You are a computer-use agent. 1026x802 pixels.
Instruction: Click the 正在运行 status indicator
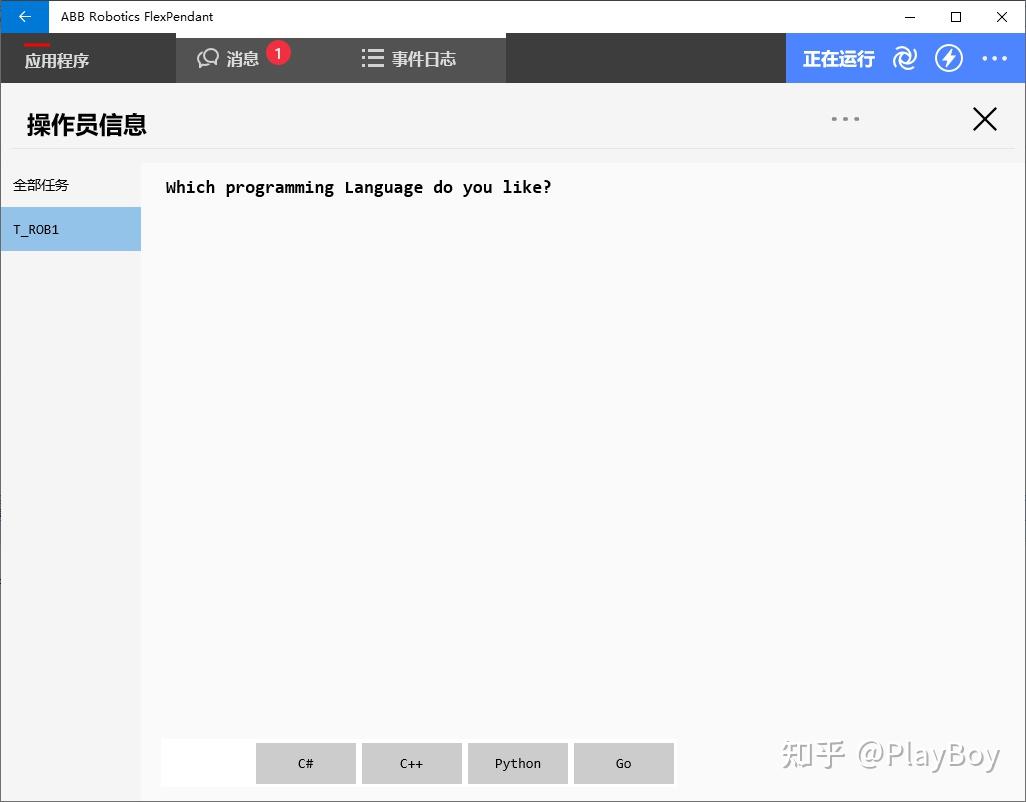(838, 58)
